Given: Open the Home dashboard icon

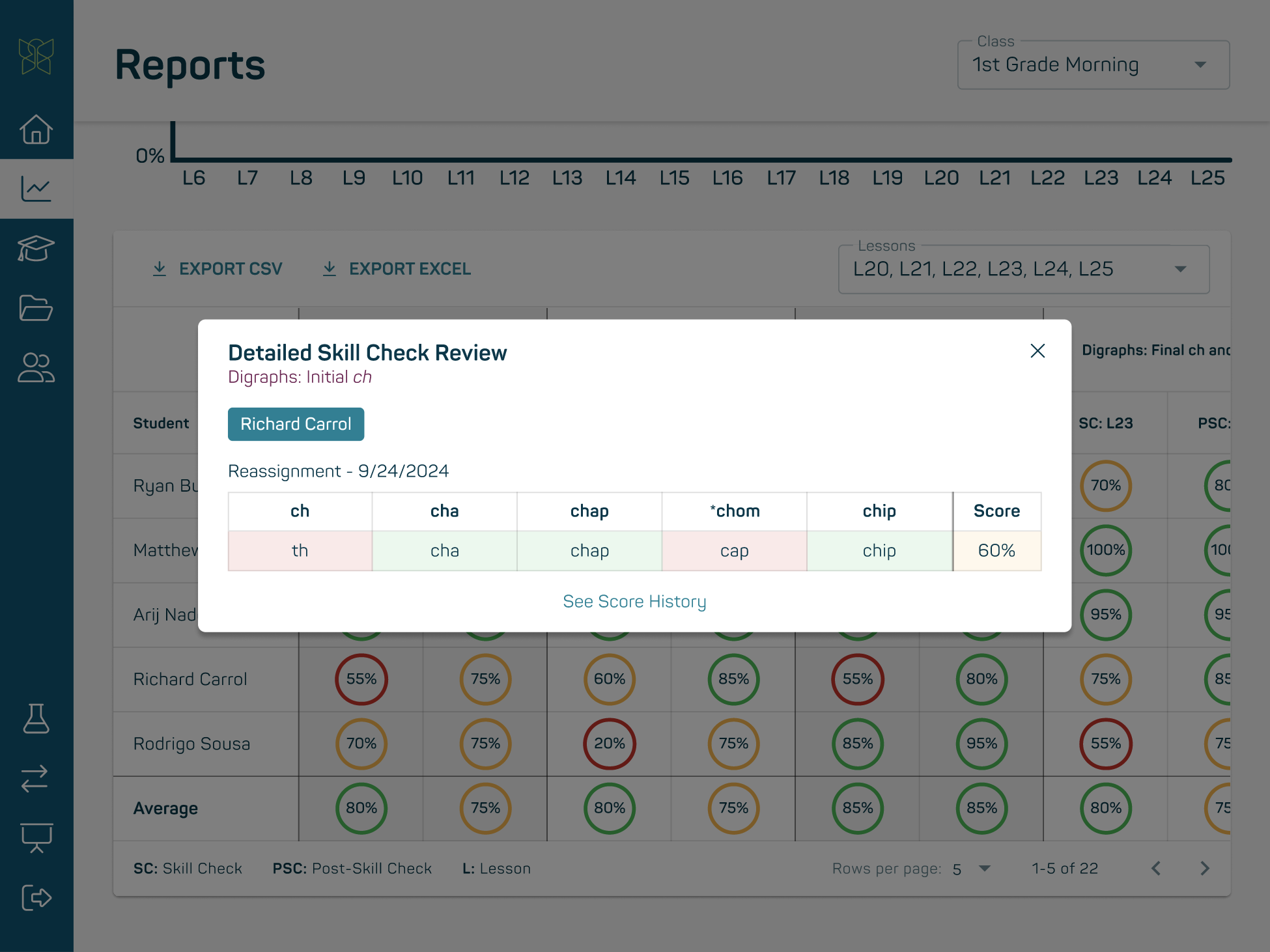Looking at the screenshot, I should [x=36, y=130].
